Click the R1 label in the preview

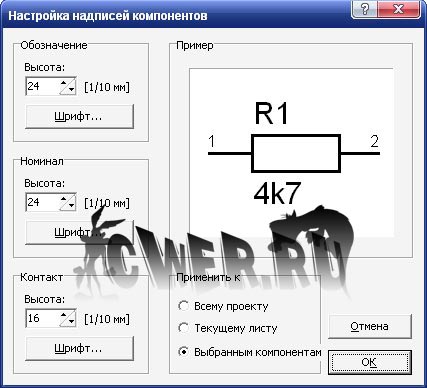[x=271, y=114]
